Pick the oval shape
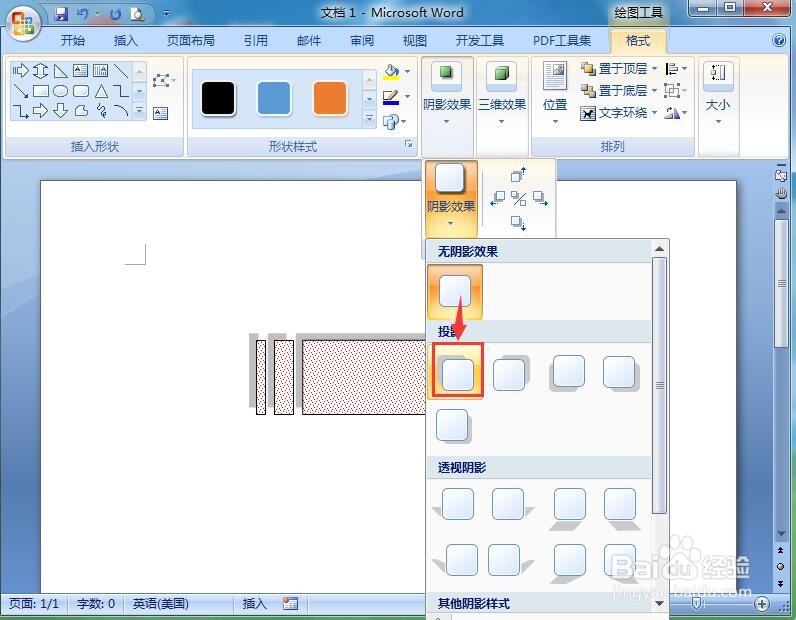 click(x=60, y=91)
